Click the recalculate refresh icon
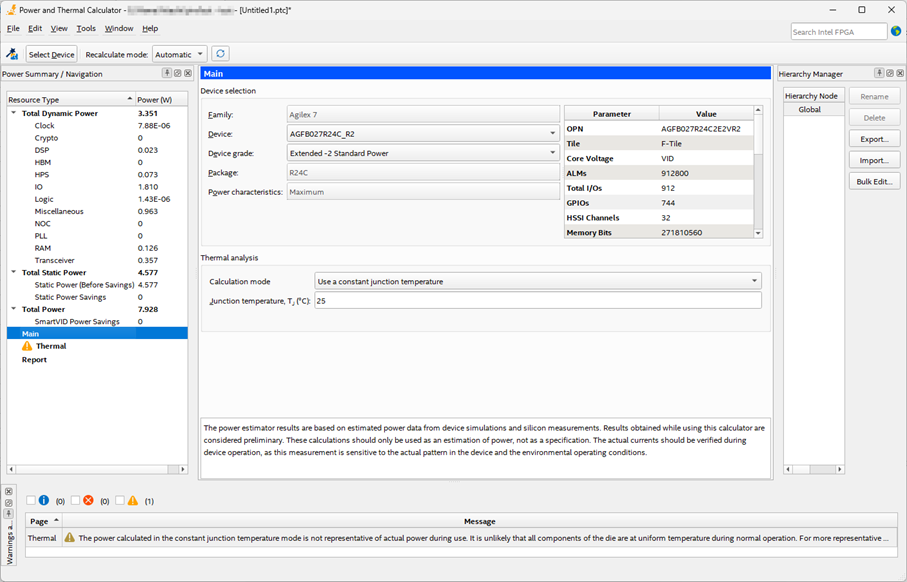This screenshot has height=582, width=907. pos(221,54)
